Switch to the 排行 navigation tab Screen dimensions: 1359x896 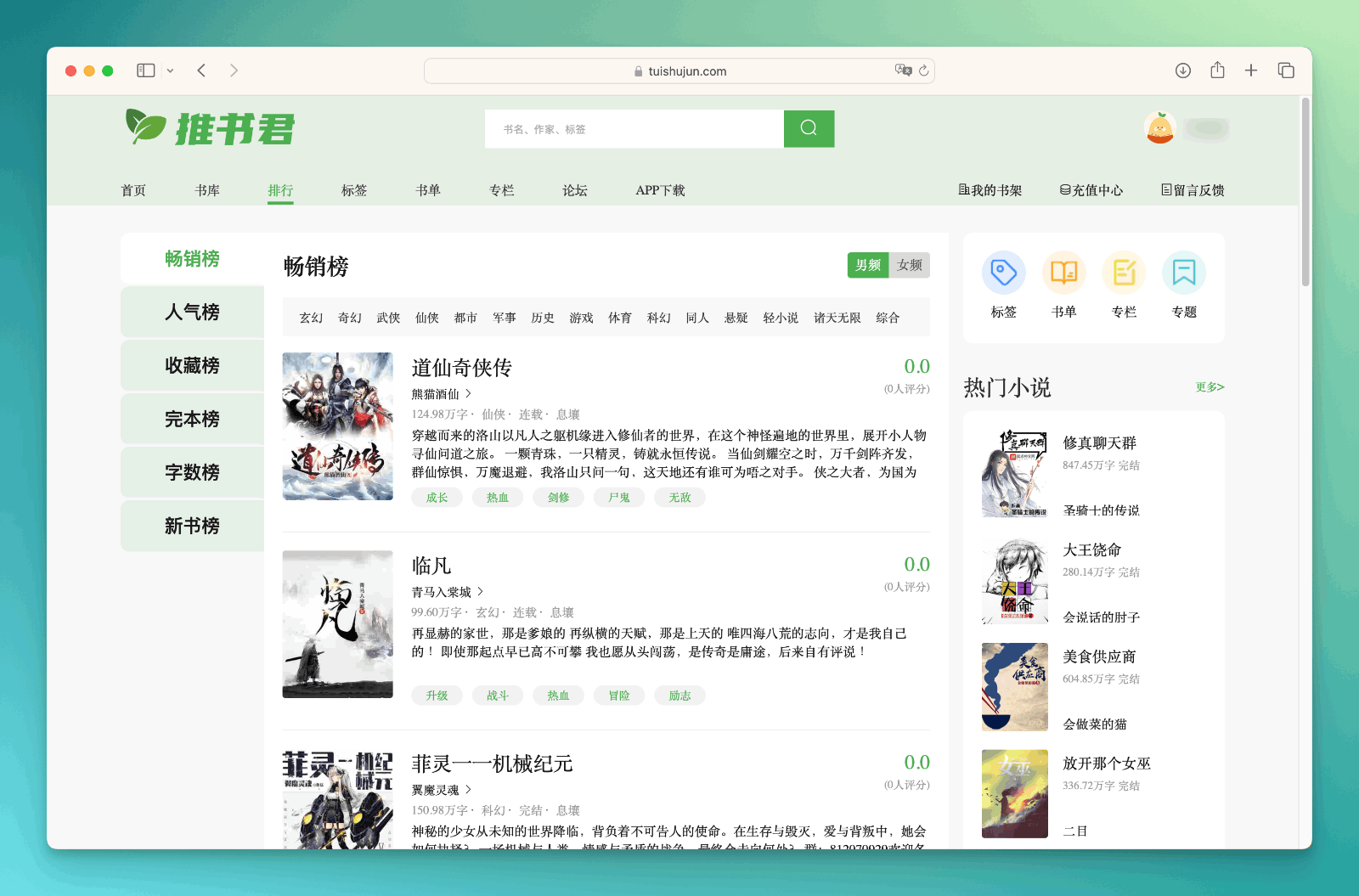pos(281,190)
